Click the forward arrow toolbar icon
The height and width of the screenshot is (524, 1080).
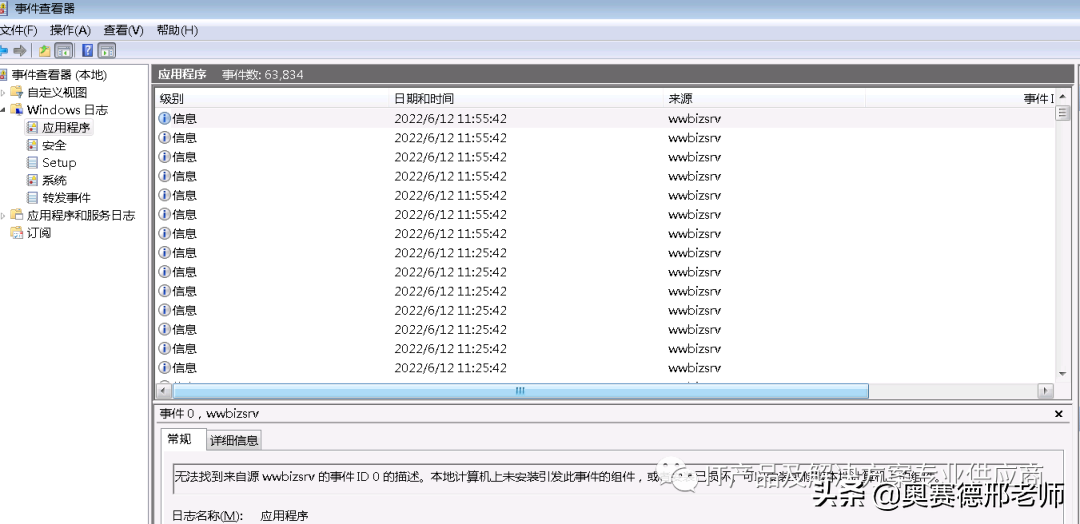[20, 50]
